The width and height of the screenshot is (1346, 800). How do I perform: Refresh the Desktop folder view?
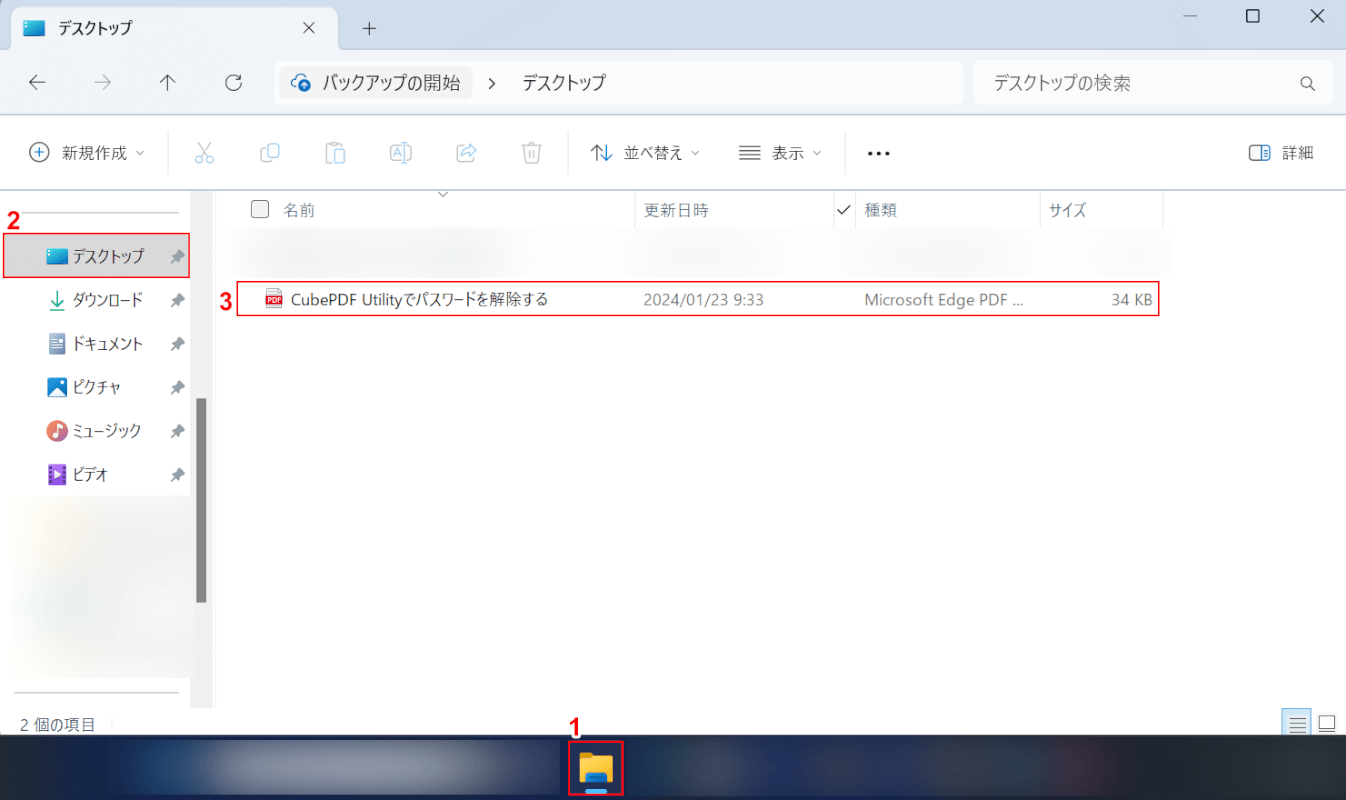pos(233,83)
